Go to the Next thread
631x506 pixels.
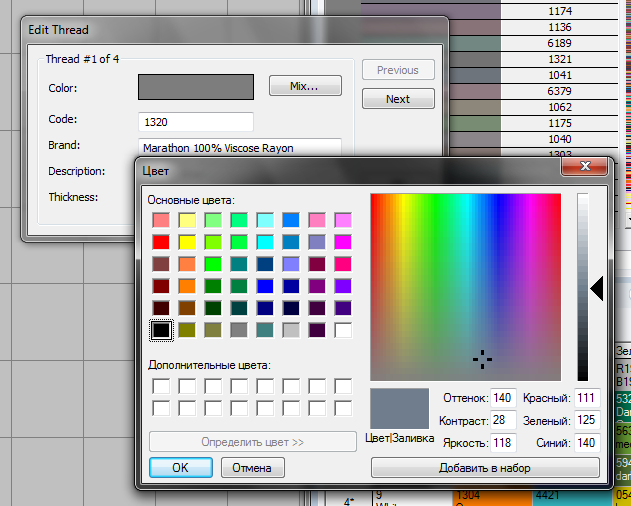pyautogui.click(x=397, y=99)
